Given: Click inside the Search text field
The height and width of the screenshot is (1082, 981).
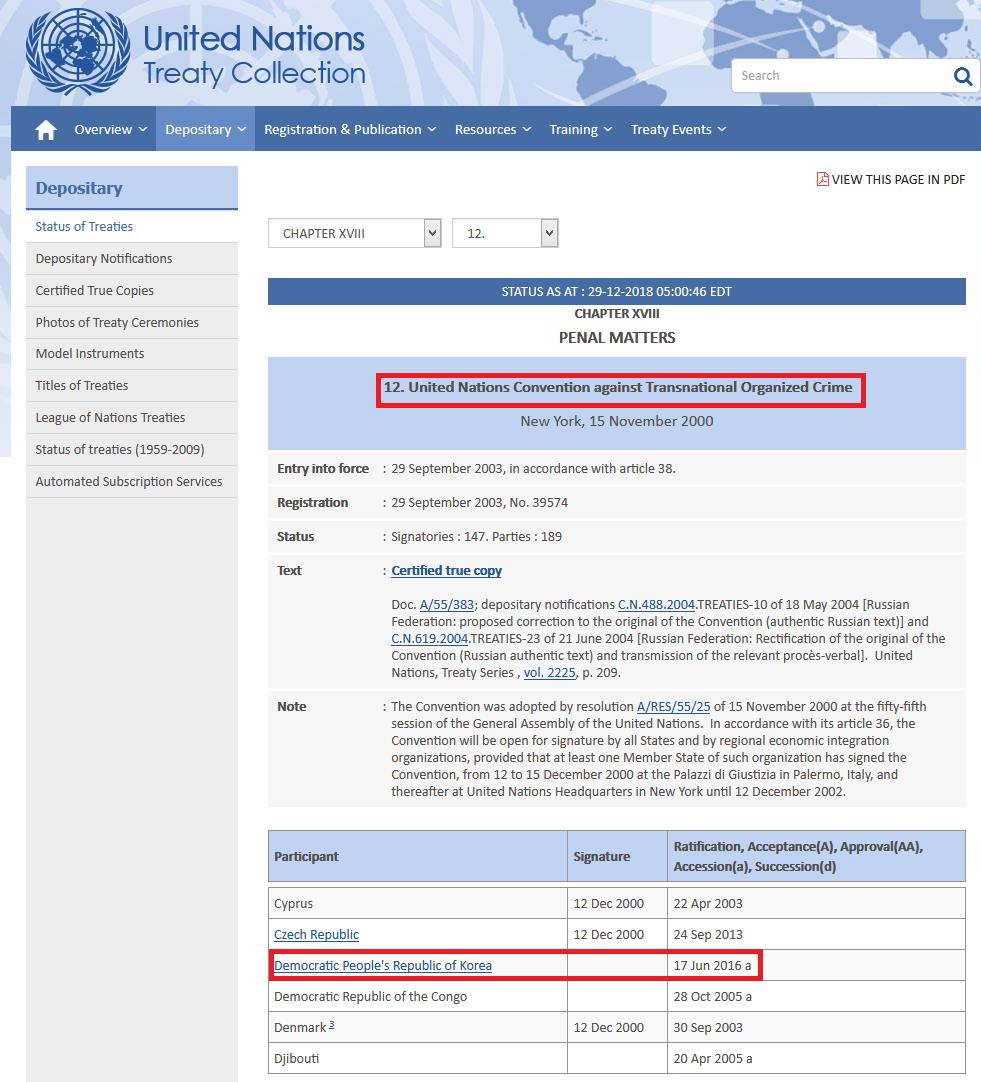Looking at the screenshot, I should 840,76.
